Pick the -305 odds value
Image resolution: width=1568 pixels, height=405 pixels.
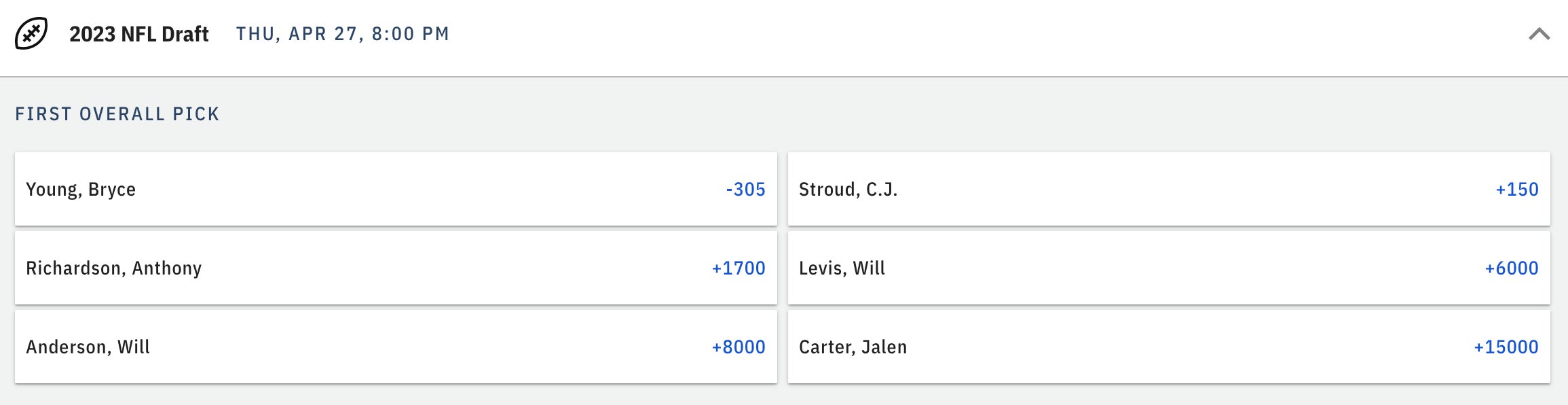[745, 190]
